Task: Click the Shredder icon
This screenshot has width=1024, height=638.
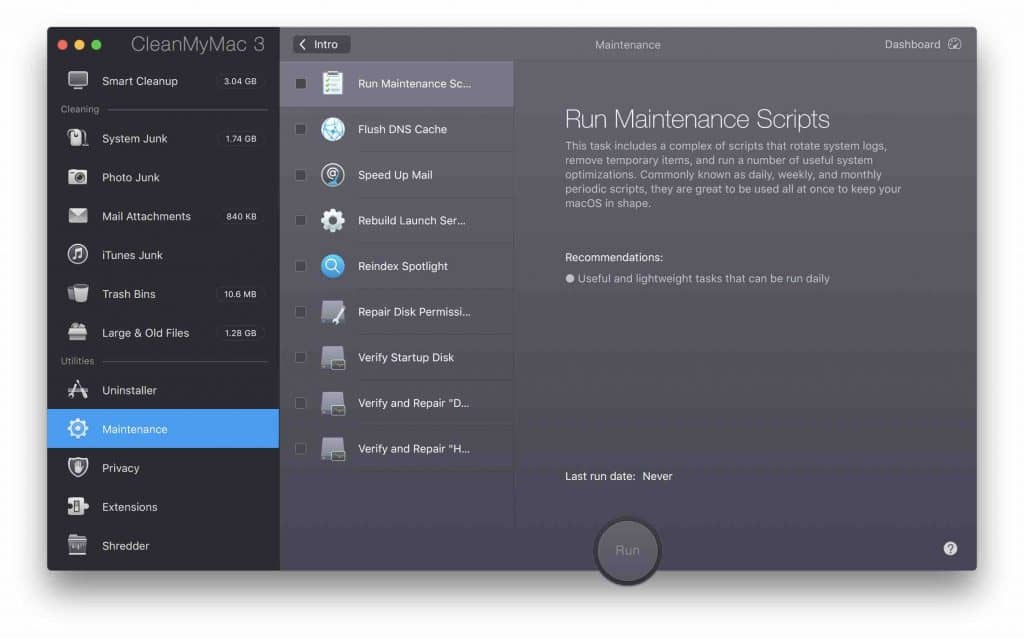Action: 78,545
